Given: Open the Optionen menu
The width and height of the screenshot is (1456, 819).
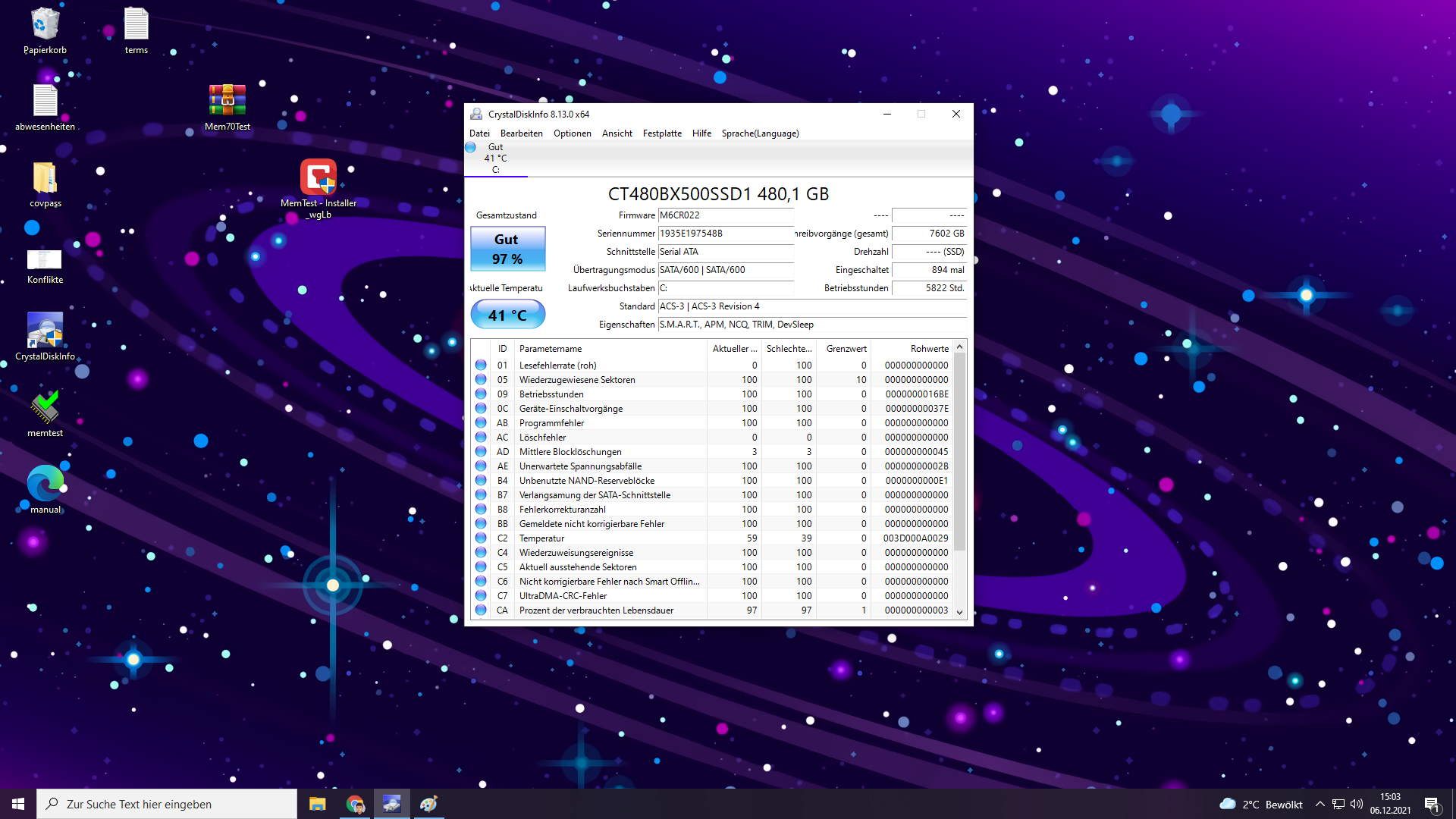Looking at the screenshot, I should [572, 133].
